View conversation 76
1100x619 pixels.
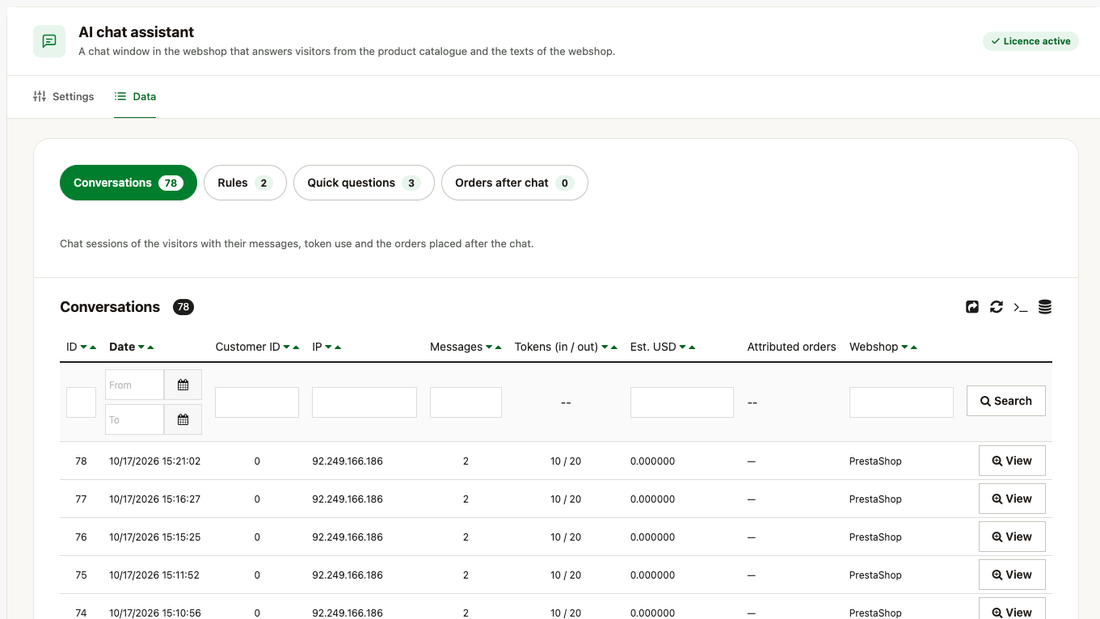(x=1012, y=537)
